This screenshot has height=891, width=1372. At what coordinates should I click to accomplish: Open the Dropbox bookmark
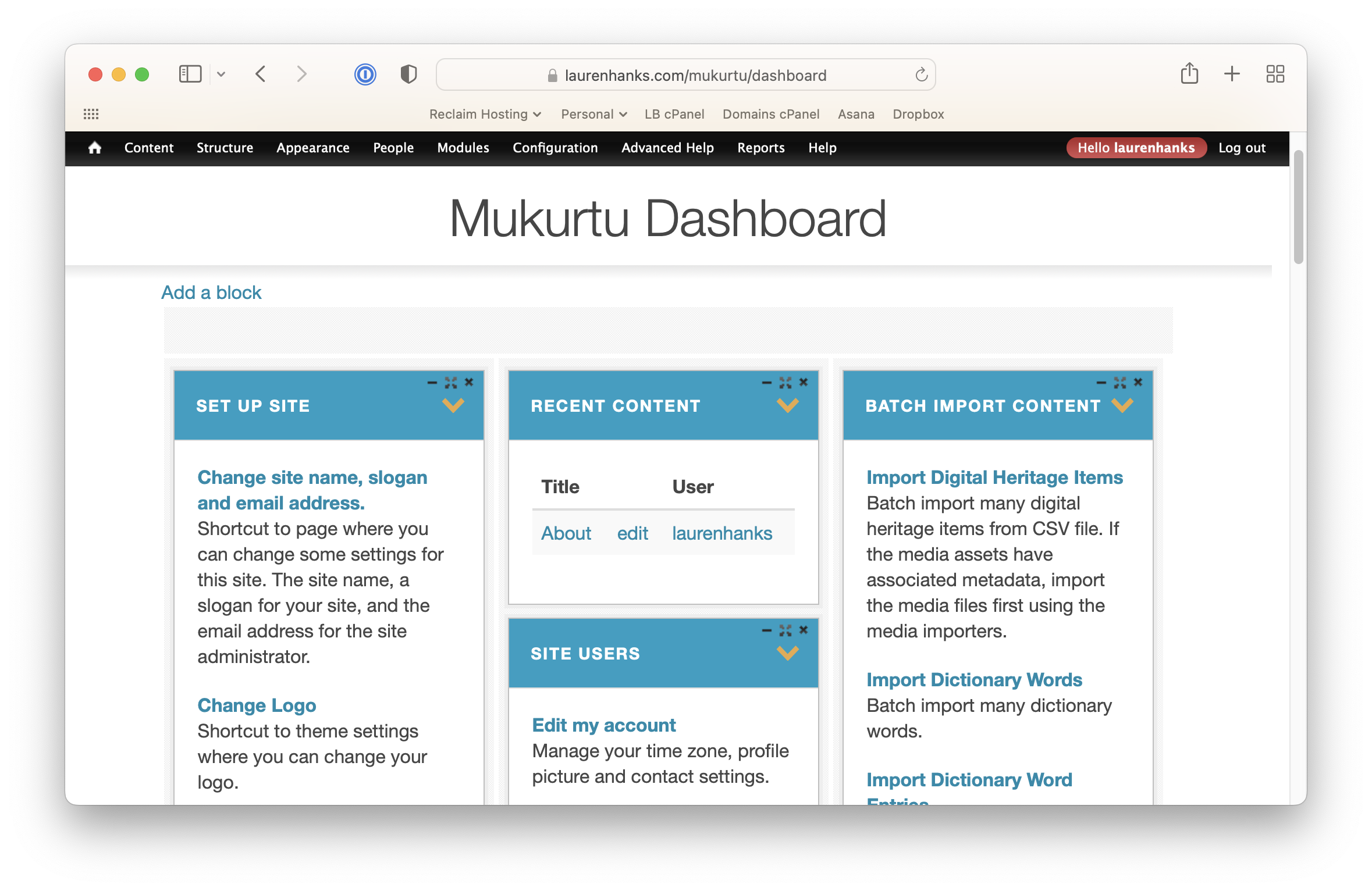tap(918, 114)
